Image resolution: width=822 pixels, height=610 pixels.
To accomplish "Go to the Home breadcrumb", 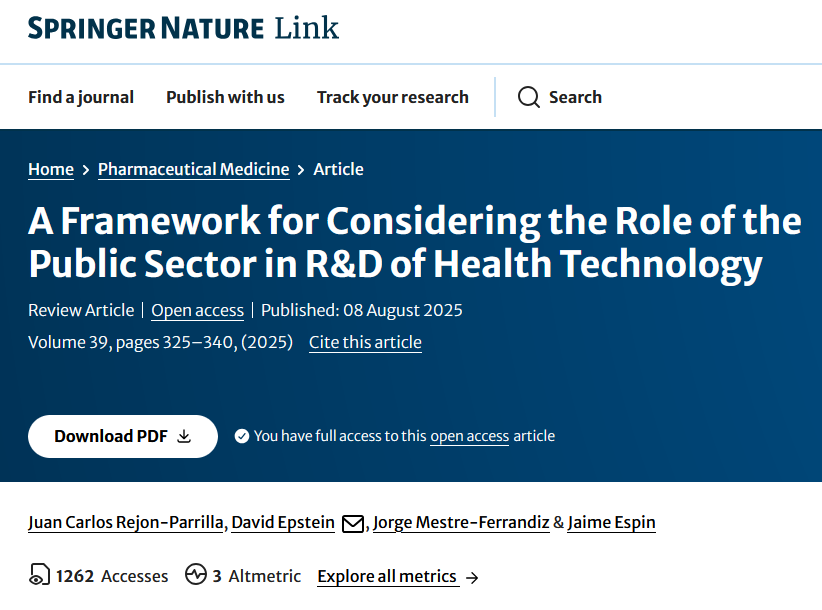I will coord(51,169).
